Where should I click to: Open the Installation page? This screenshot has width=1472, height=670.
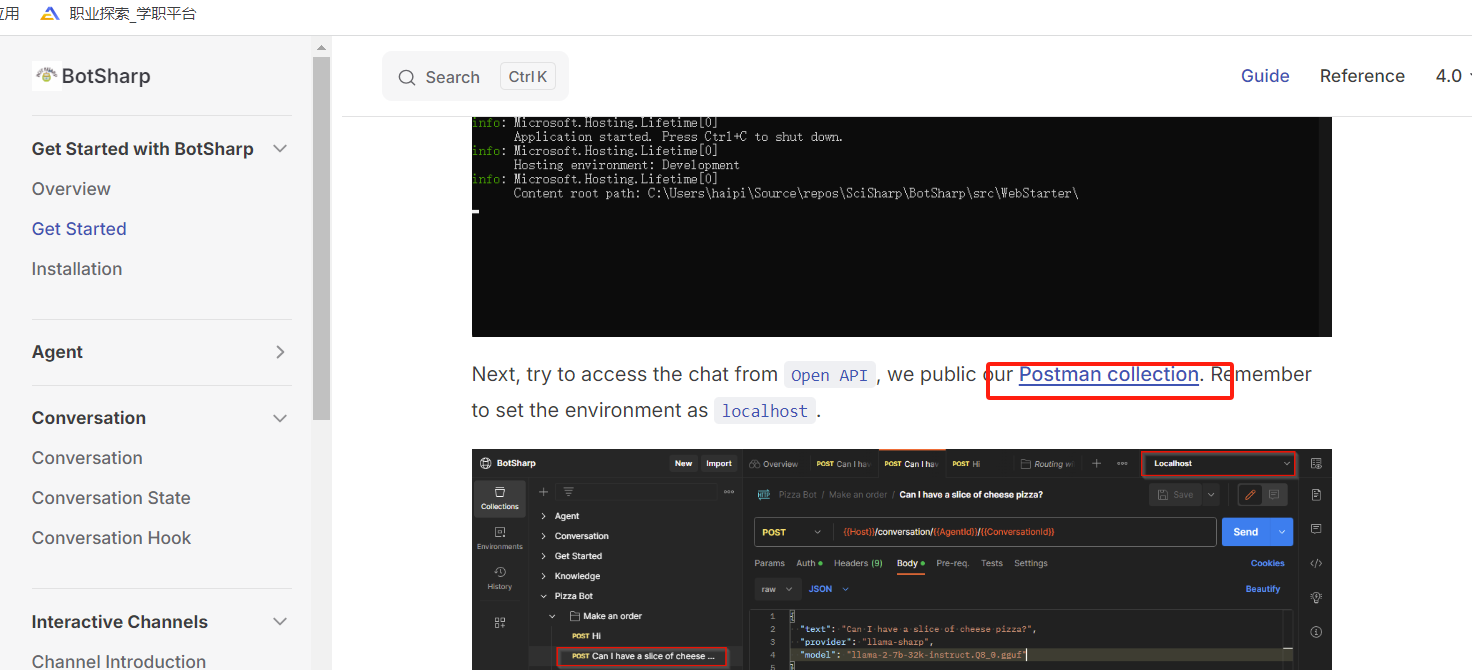pos(77,269)
